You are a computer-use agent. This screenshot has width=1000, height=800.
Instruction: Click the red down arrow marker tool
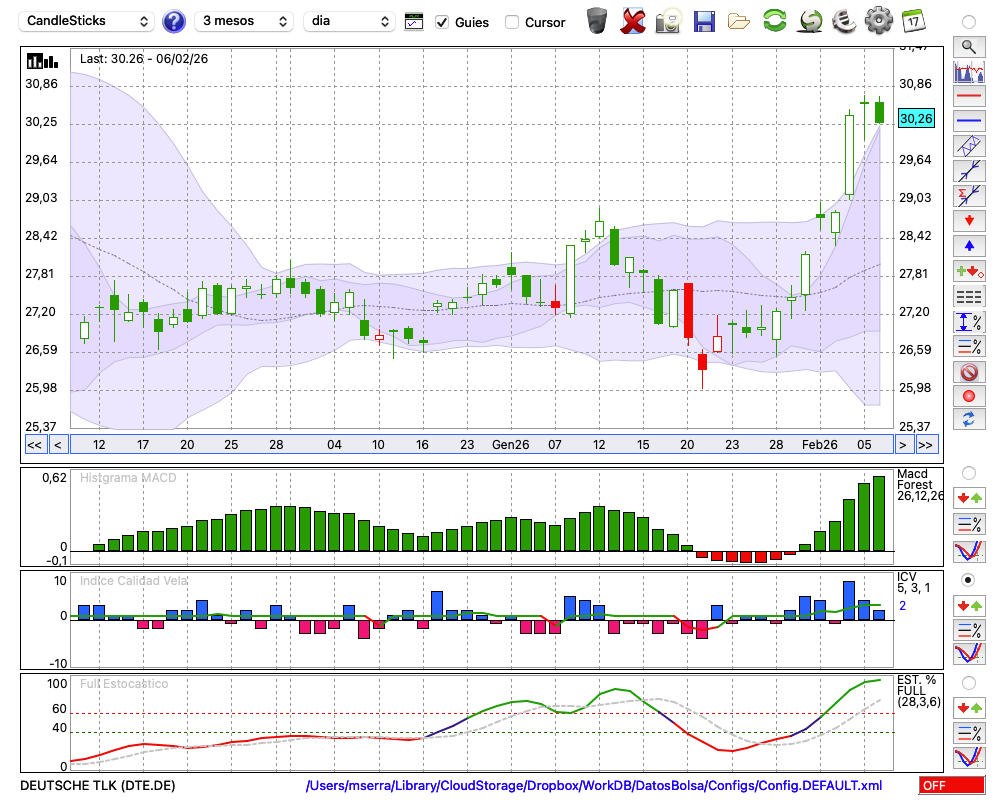pos(969,221)
